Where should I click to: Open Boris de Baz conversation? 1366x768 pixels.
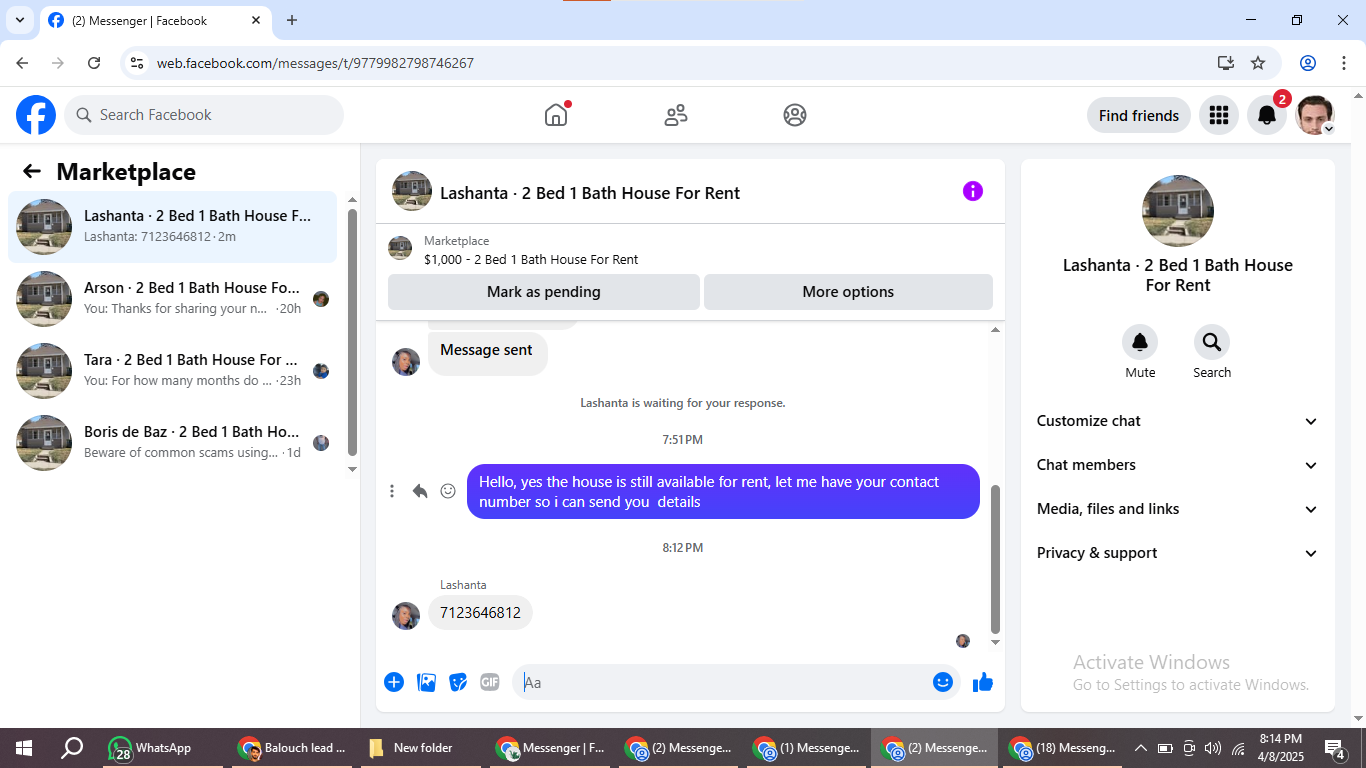point(172,443)
